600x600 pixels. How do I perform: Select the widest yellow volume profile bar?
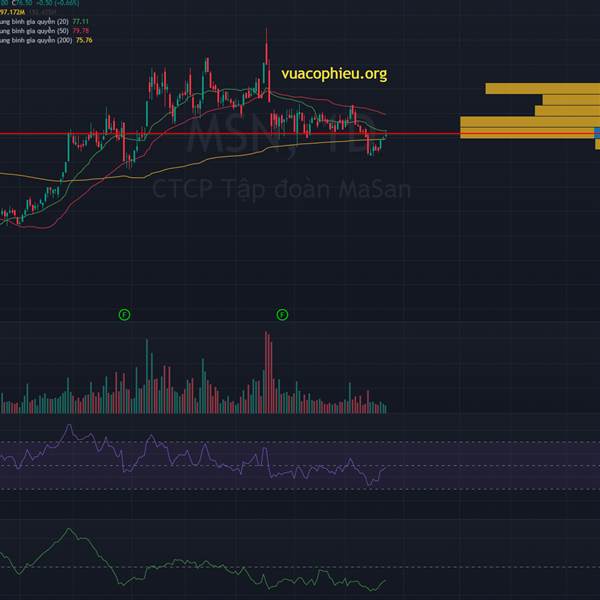point(530,122)
